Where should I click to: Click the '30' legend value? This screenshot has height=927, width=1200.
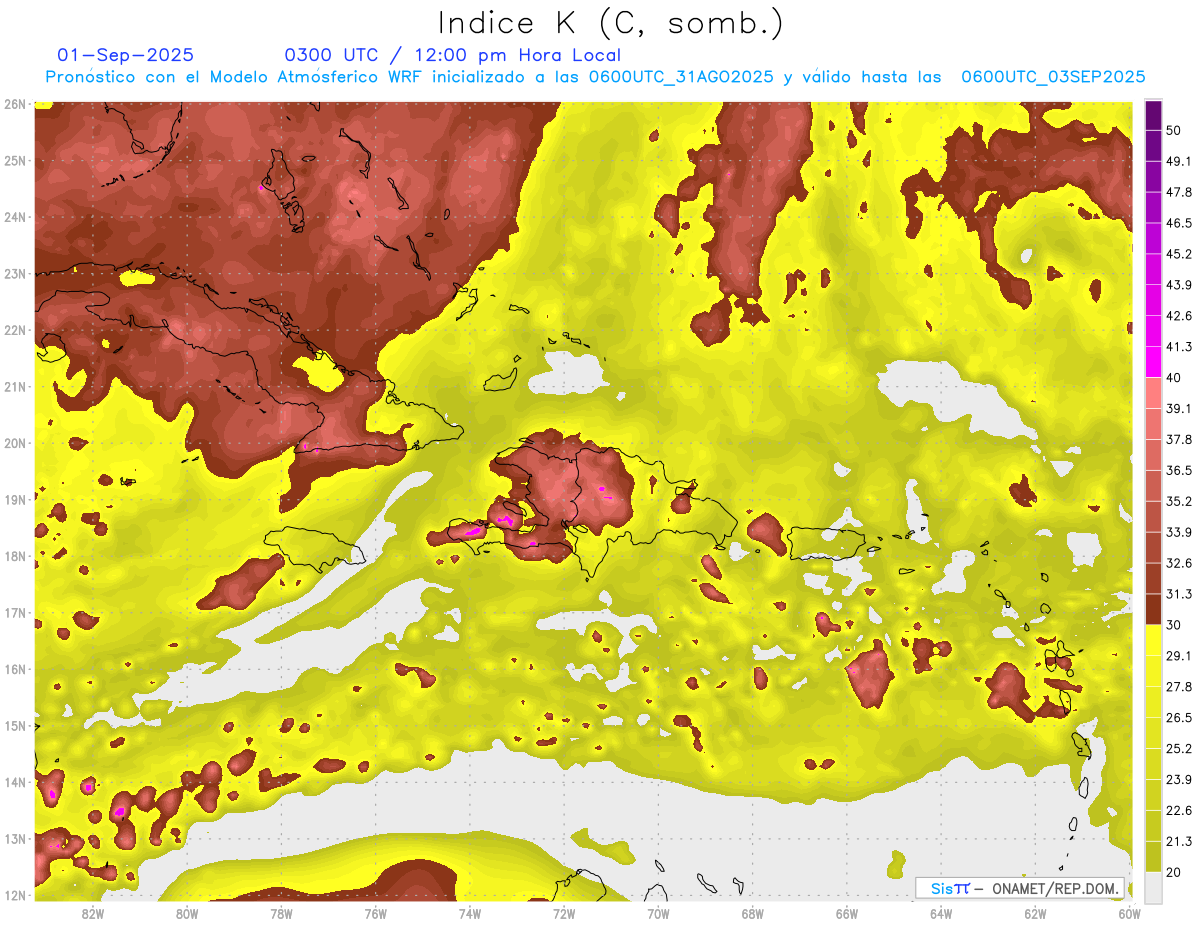click(1174, 625)
